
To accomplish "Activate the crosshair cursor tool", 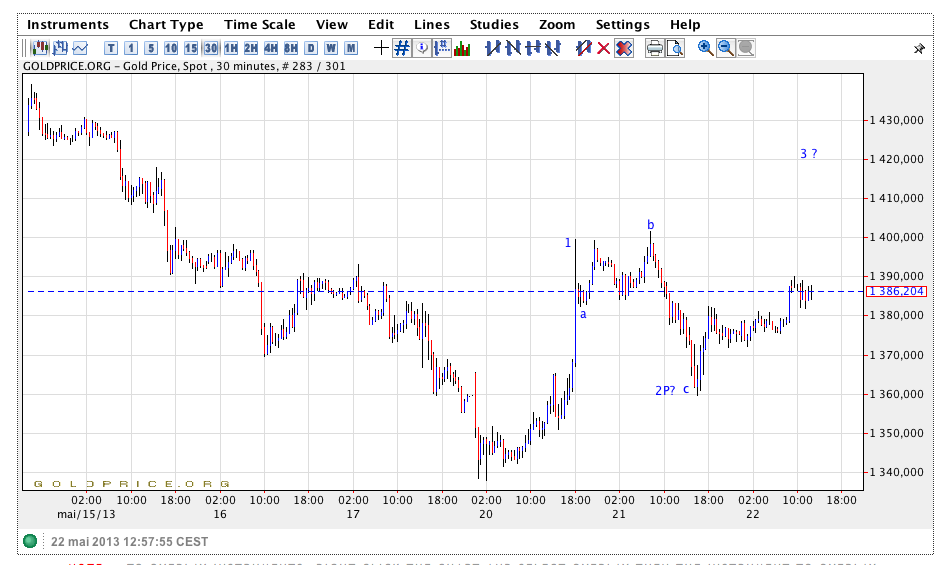I will [380, 48].
